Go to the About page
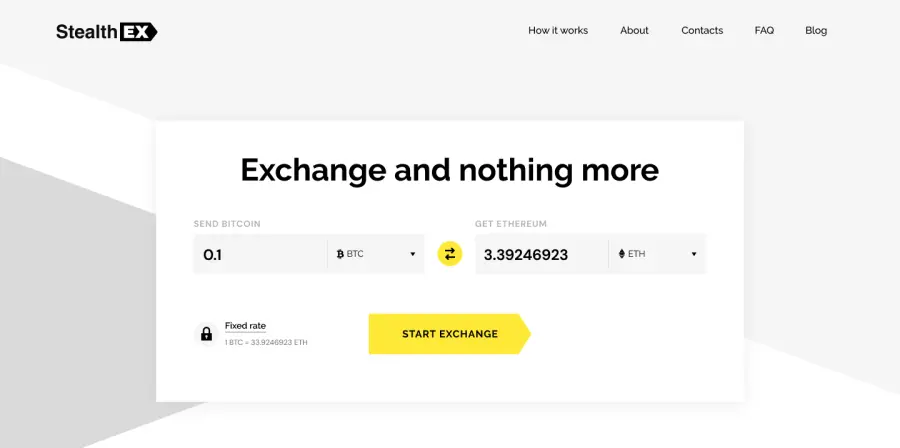Screen dimensions: 900x448 tap(634, 30)
